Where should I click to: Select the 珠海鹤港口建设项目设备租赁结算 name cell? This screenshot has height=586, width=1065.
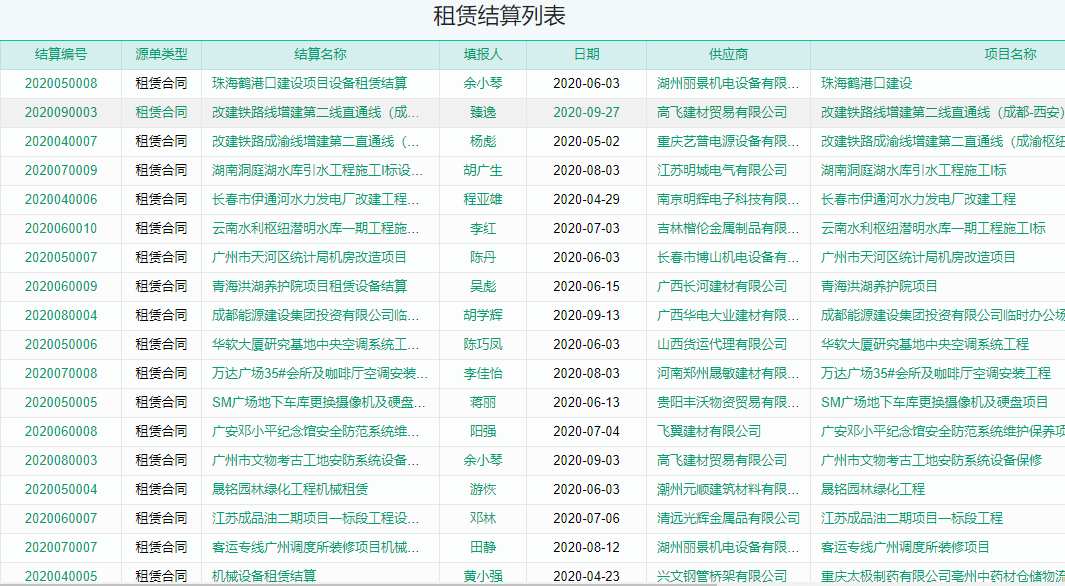point(309,84)
